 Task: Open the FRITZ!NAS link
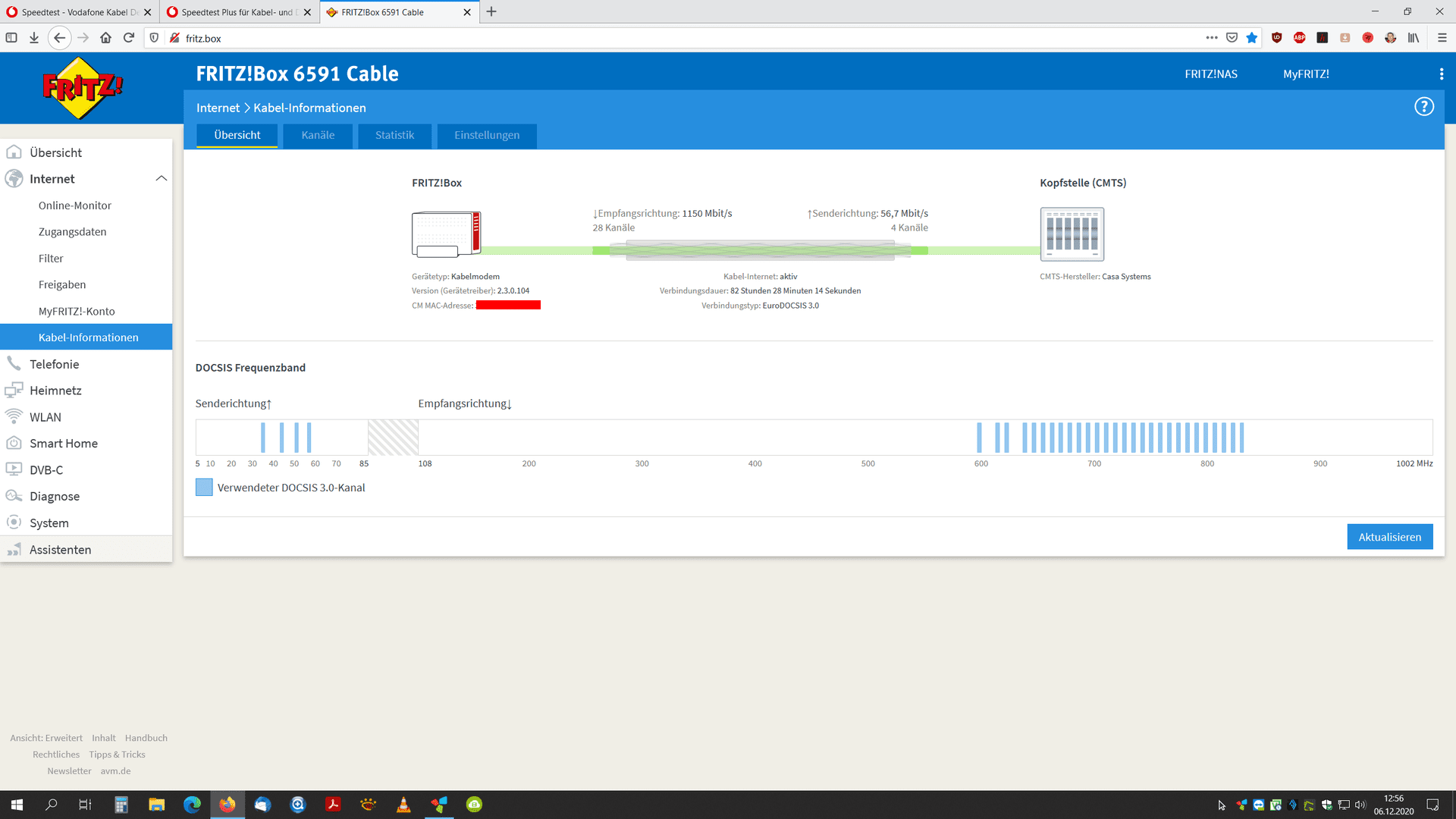tap(1211, 74)
